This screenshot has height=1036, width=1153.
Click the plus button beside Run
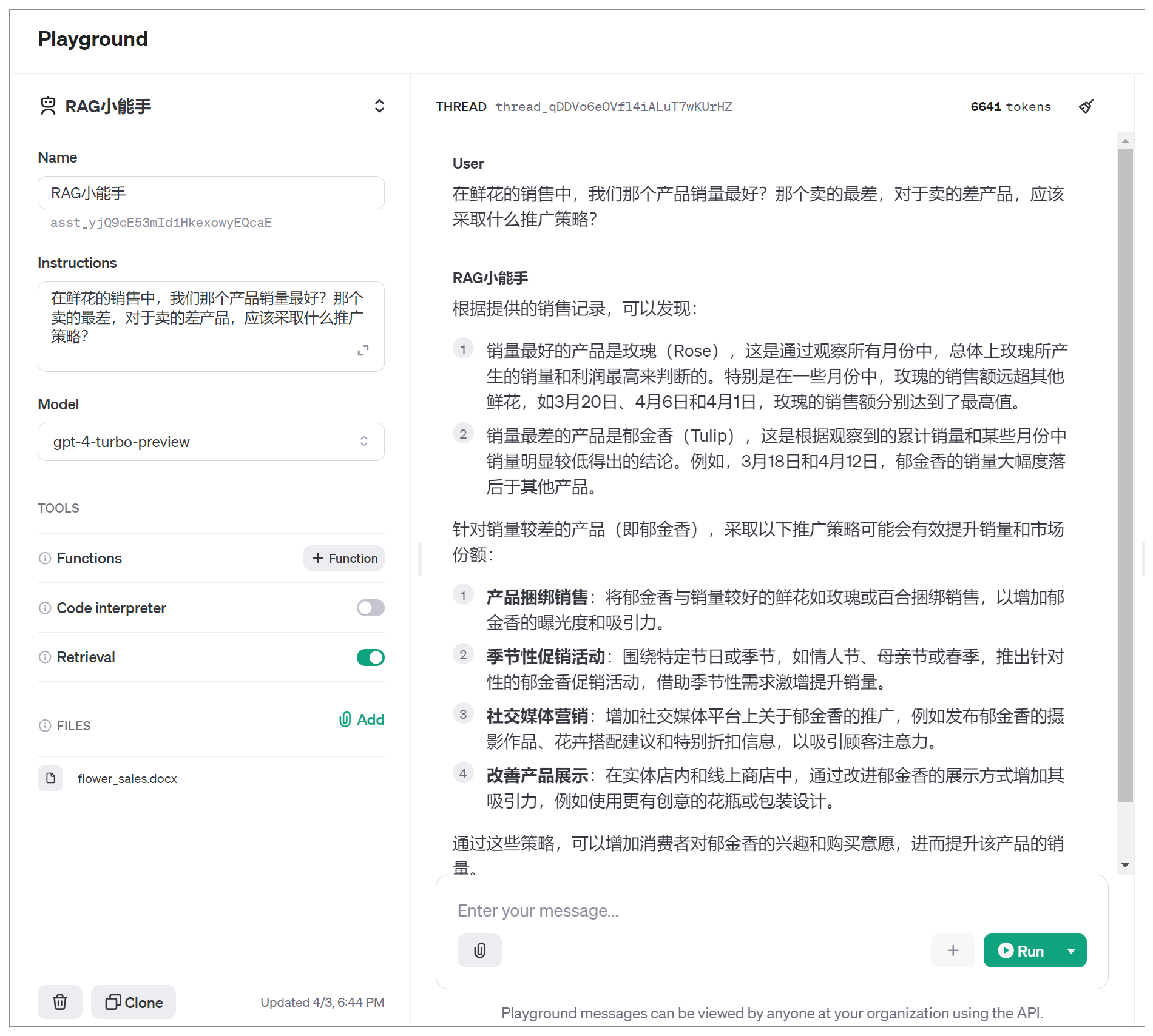(953, 950)
